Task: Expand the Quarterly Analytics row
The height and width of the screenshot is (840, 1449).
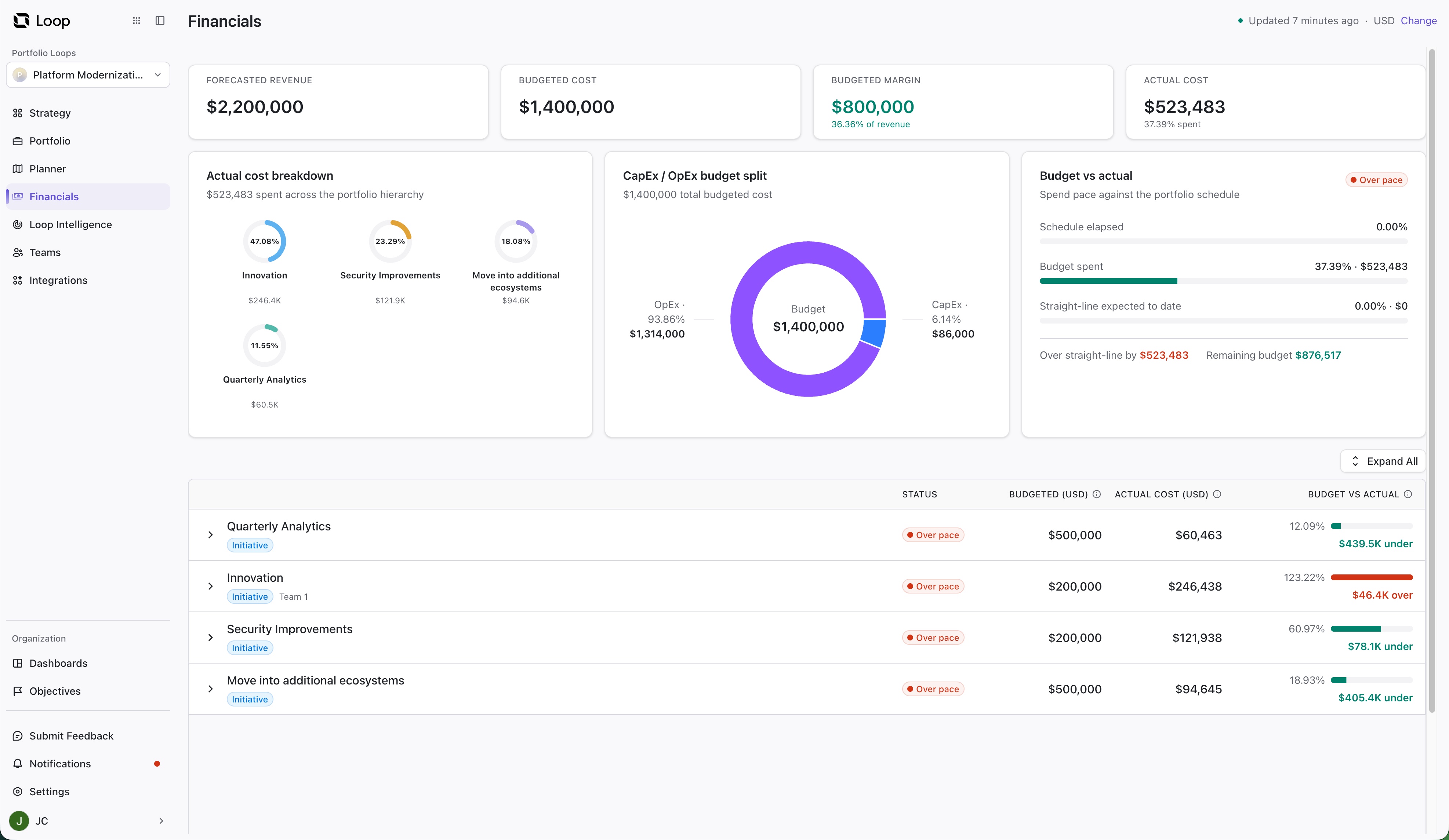Action: click(x=210, y=535)
